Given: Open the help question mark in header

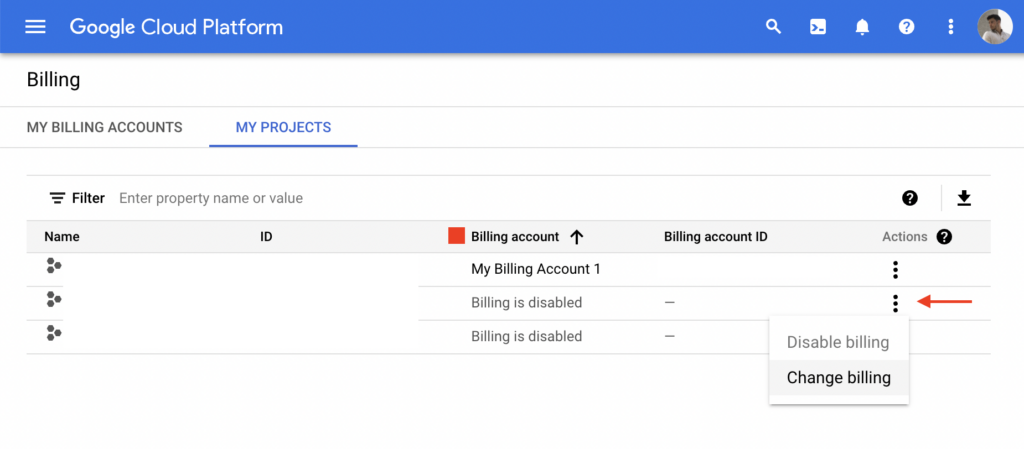Looking at the screenshot, I should [x=906, y=27].
